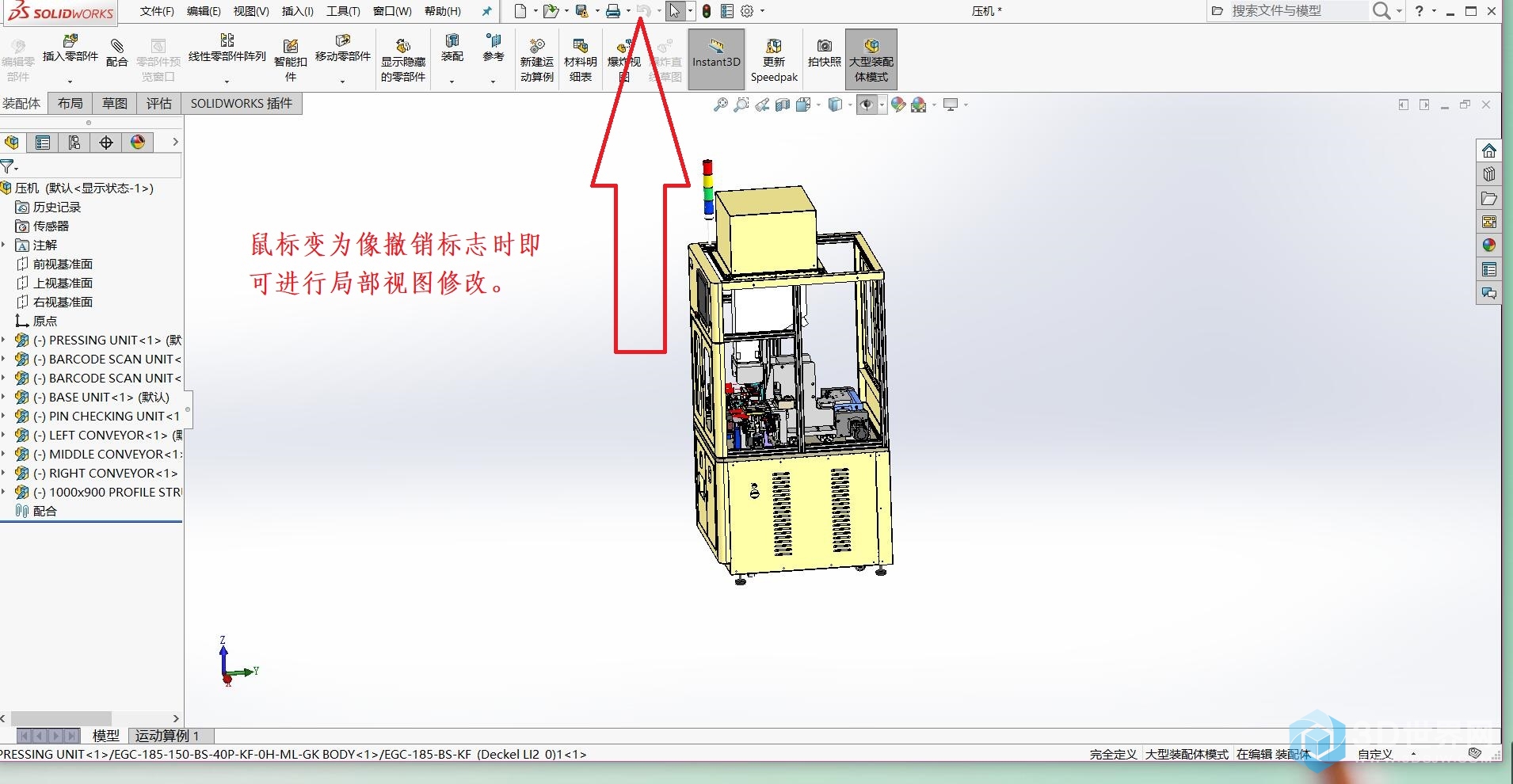
Task: Click Previous View icon in view toolbar
Action: (x=761, y=105)
